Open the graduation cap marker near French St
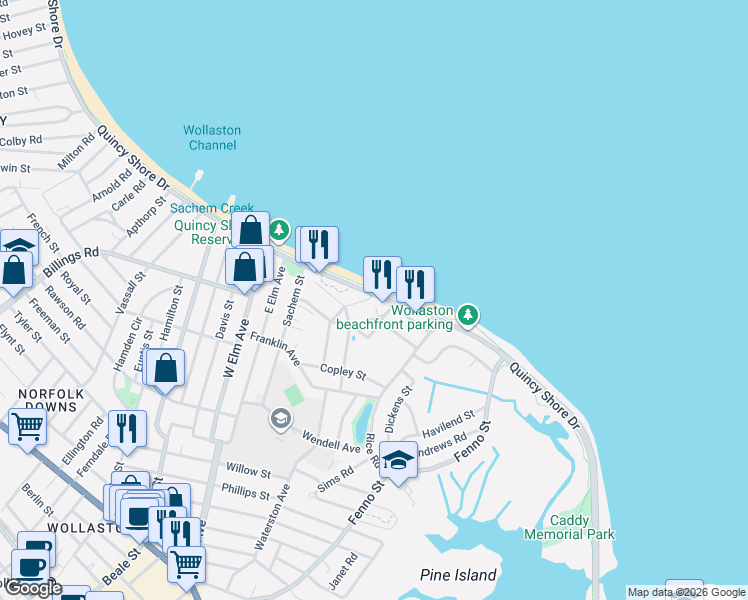 19,244
